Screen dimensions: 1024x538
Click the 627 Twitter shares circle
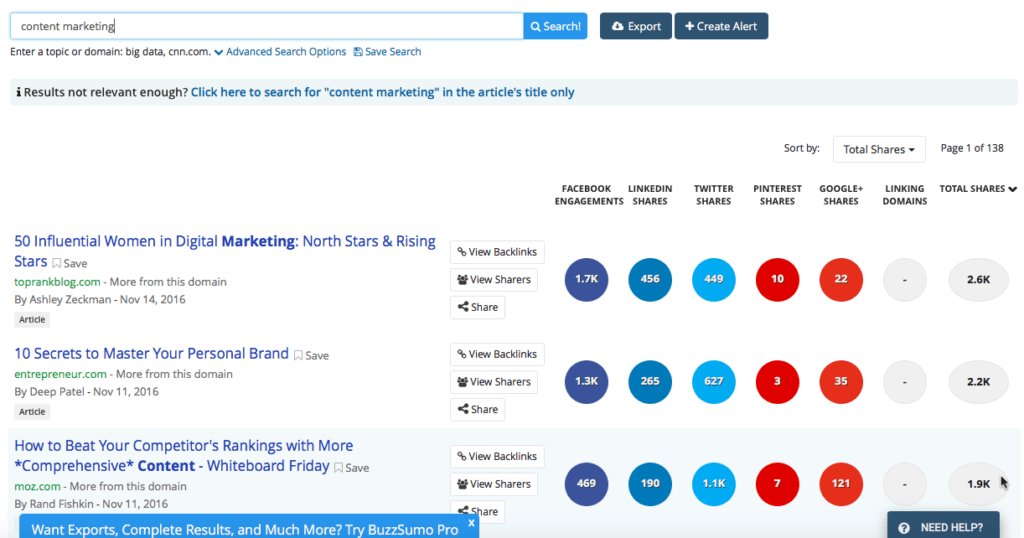click(x=714, y=382)
